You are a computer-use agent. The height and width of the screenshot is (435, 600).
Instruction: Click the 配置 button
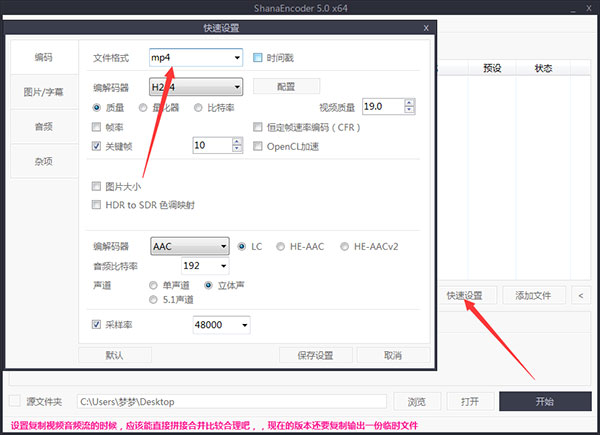click(x=286, y=86)
